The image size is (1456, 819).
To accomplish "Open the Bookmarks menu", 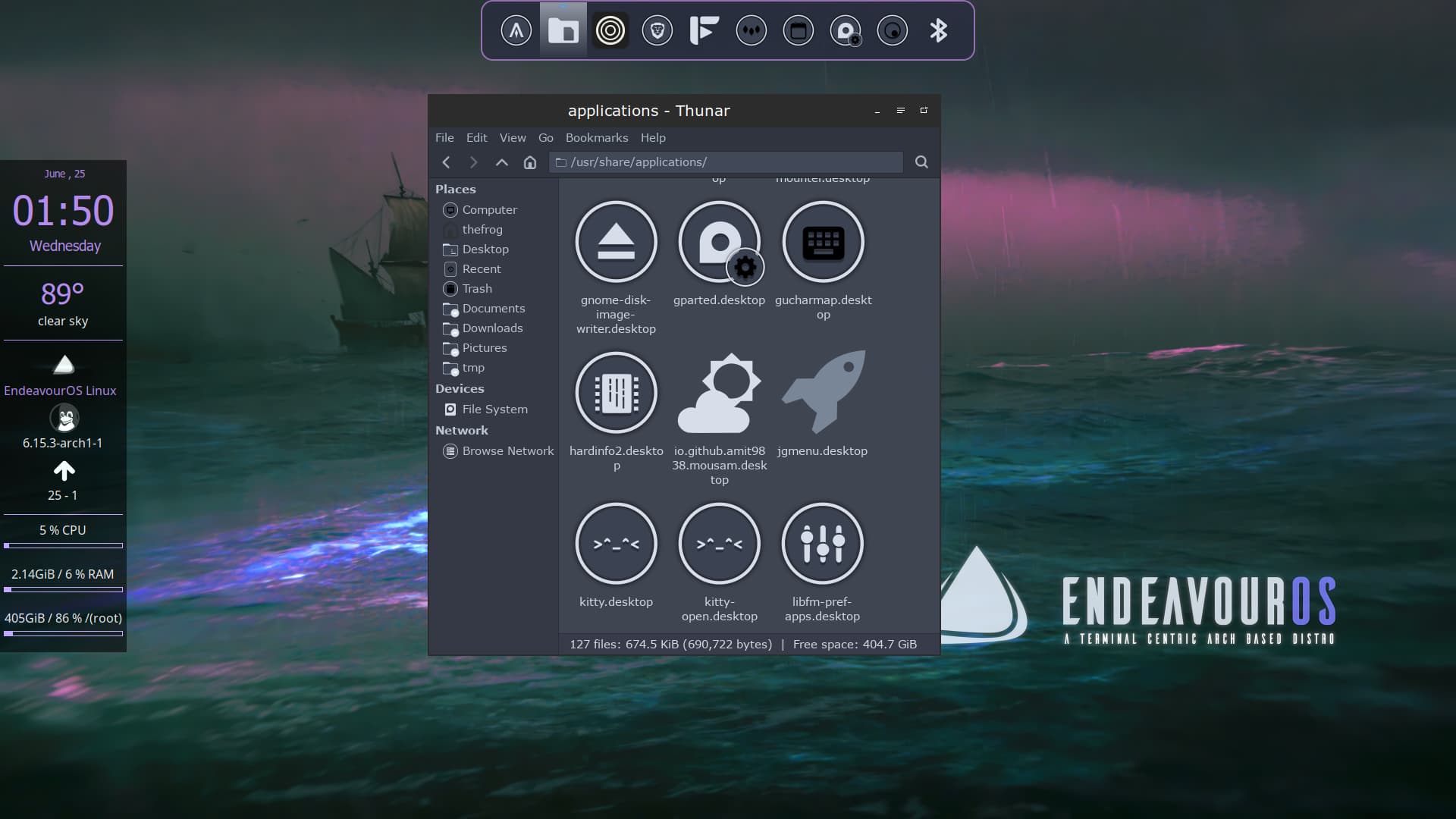I will click(x=596, y=138).
